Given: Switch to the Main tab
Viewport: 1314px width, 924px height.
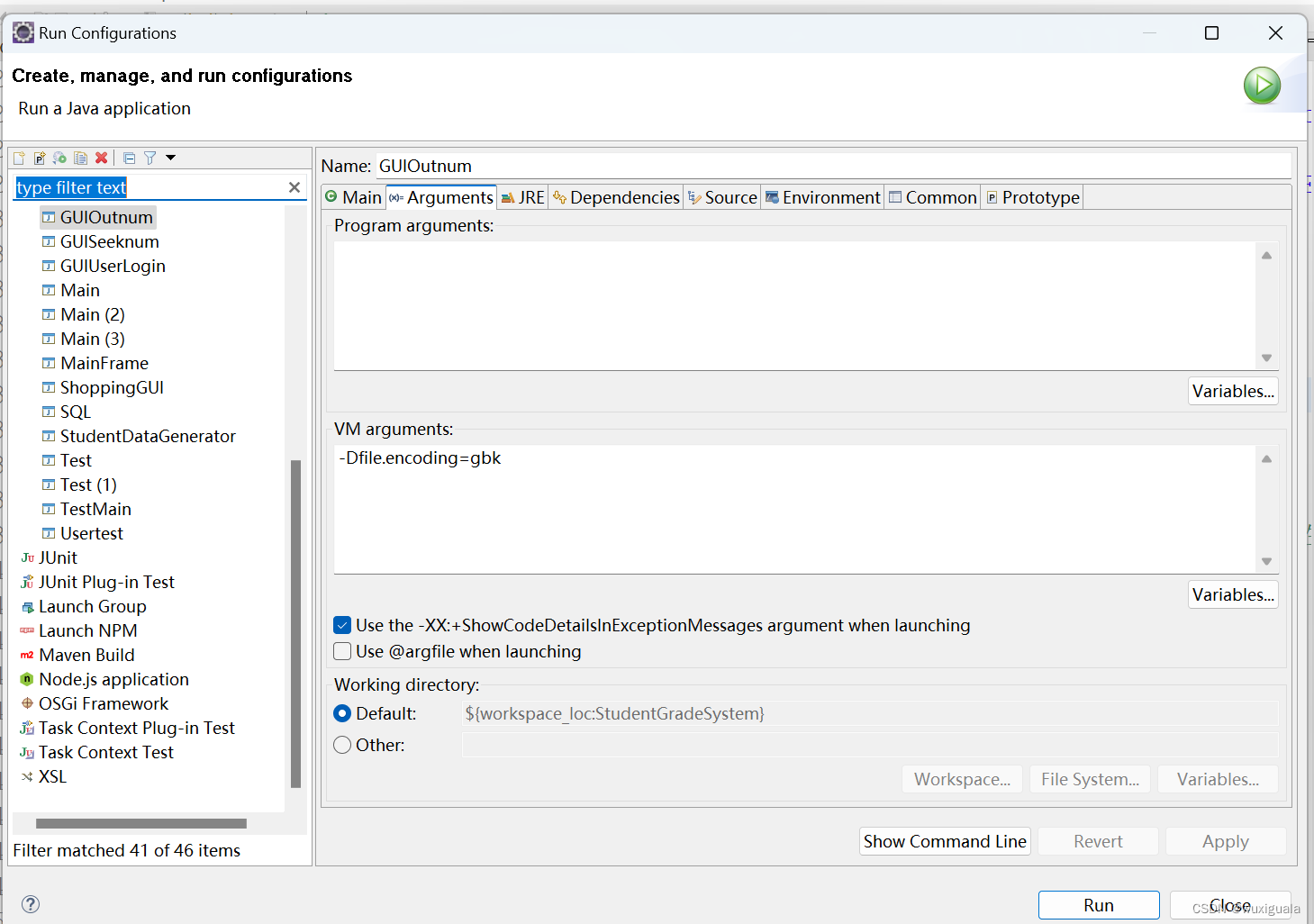Looking at the screenshot, I should coord(354,197).
